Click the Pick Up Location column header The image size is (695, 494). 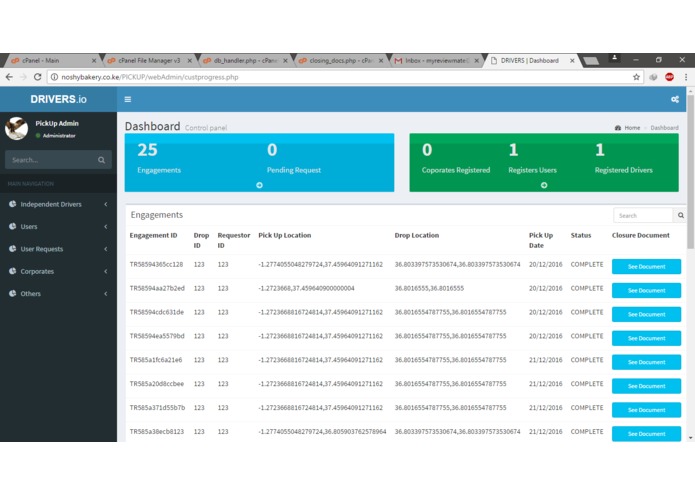[x=285, y=235]
